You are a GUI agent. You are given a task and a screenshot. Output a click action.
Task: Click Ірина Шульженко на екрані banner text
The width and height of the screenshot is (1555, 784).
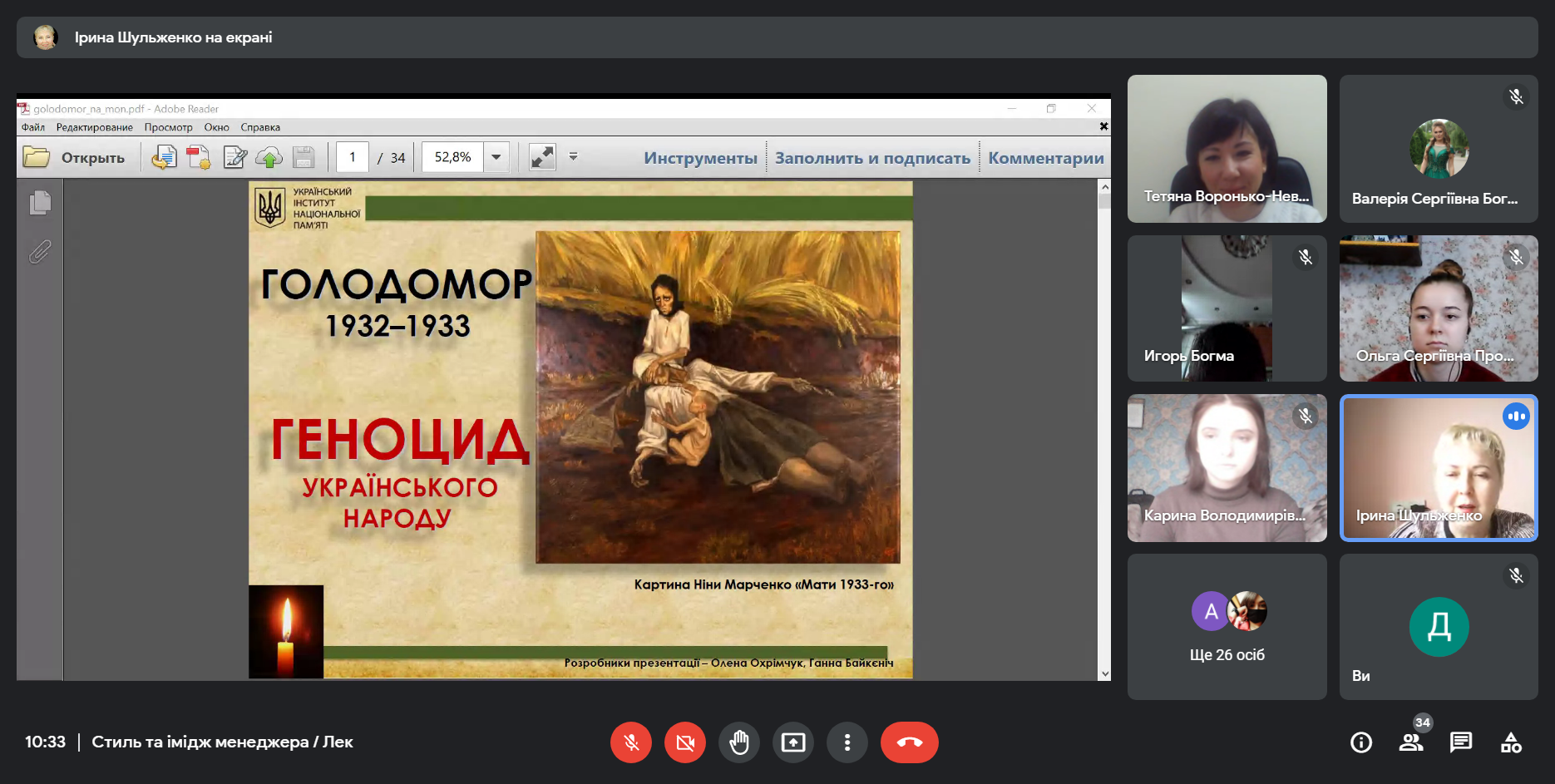pyautogui.click(x=173, y=37)
